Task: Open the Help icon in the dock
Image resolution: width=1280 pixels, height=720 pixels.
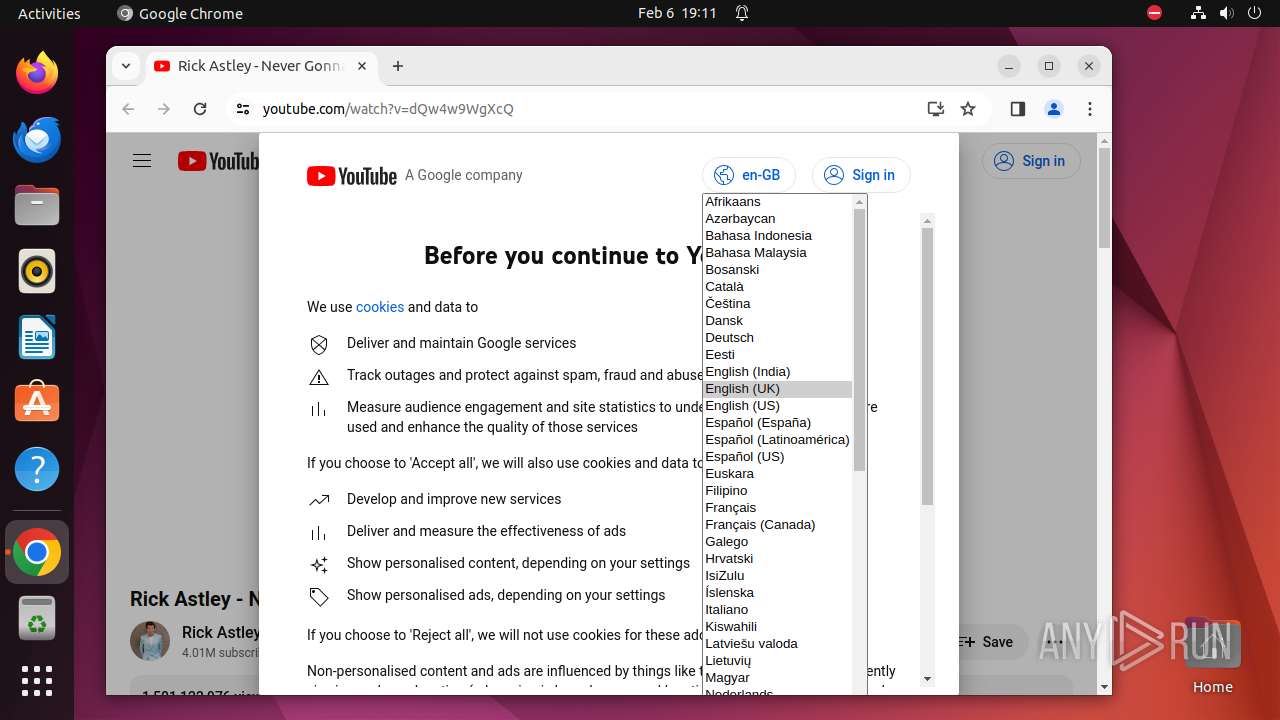Action: 37,469
